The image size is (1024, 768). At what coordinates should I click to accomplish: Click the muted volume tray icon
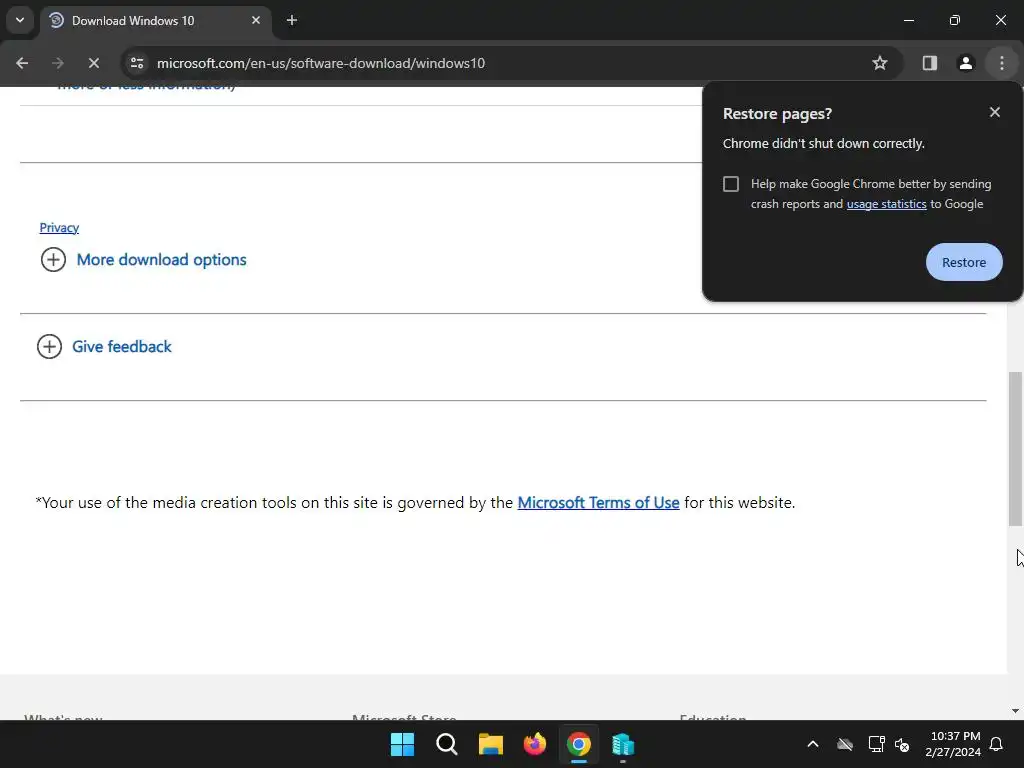click(x=903, y=744)
